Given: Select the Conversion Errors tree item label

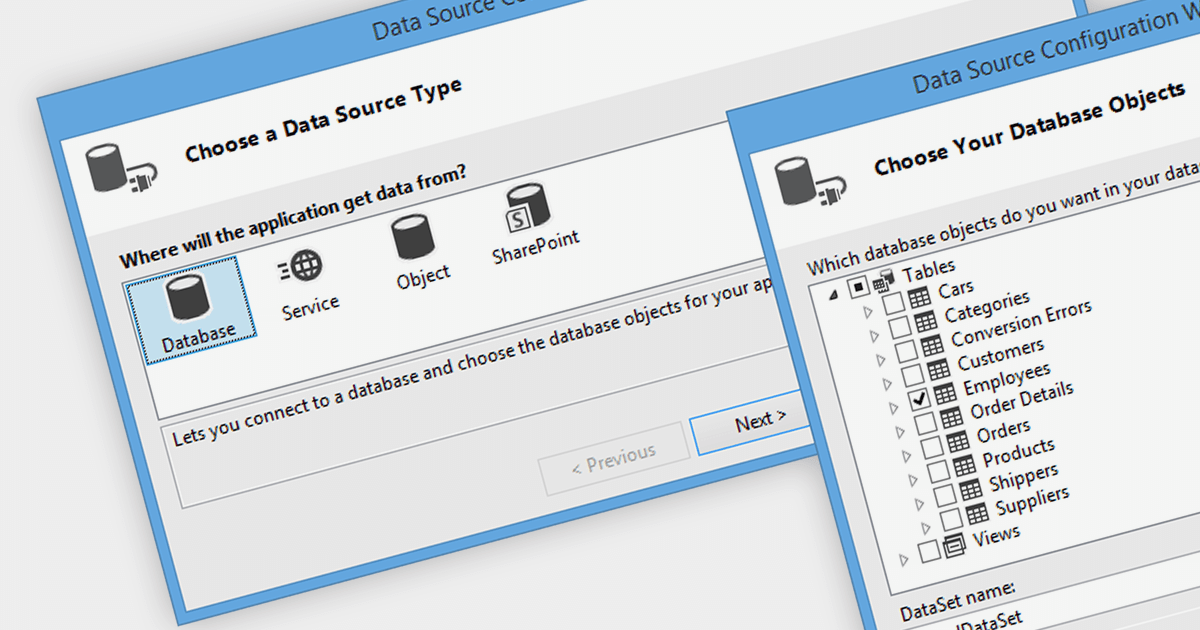Looking at the screenshot, I should tap(1020, 324).
